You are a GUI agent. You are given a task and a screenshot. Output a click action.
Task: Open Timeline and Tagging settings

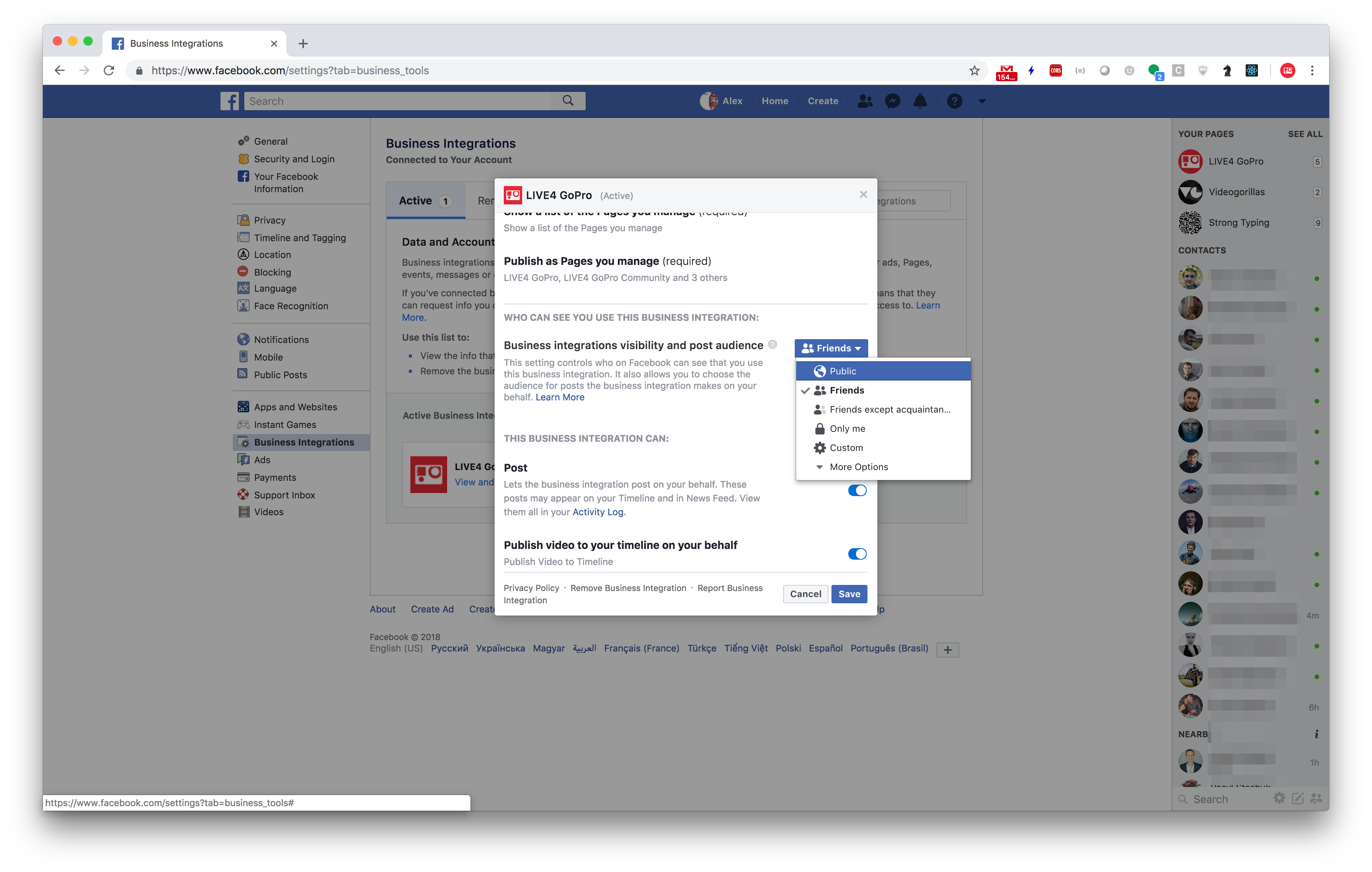coord(300,237)
